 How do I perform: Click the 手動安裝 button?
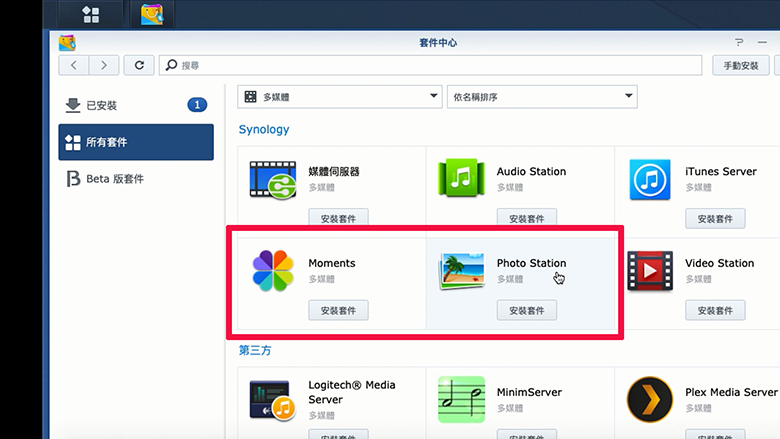point(741,66)
